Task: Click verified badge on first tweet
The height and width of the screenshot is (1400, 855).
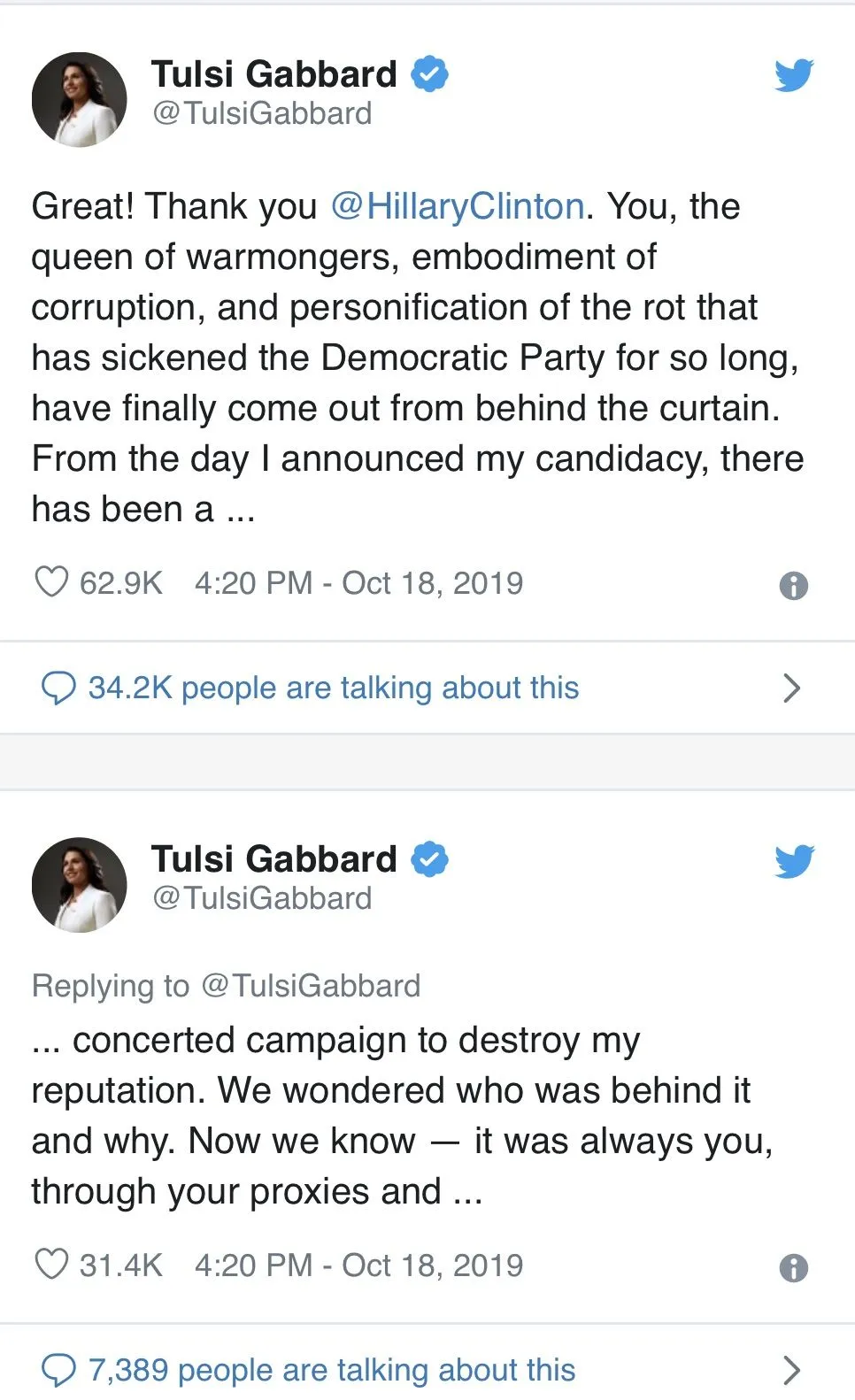Action: 430,74
